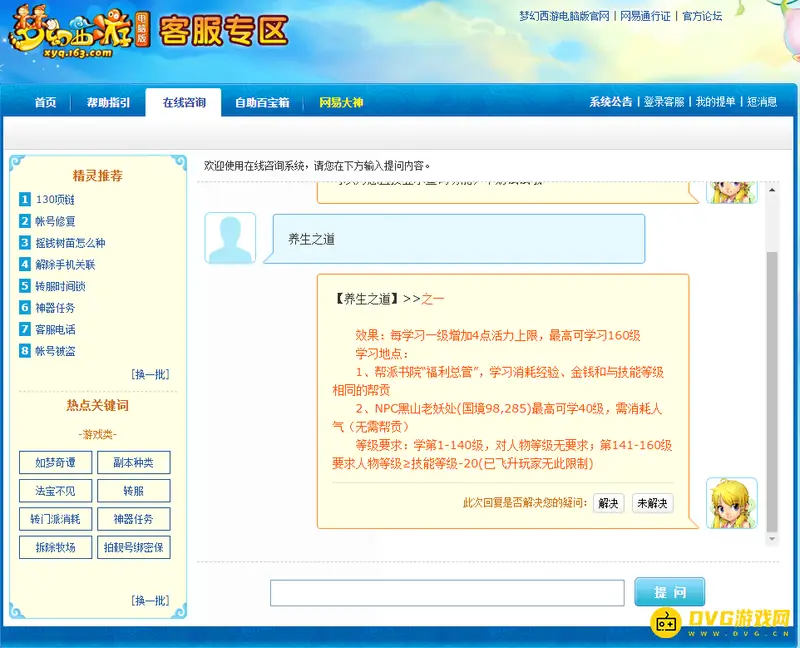
Task: Click the 精灵推荐 heading
Action: (97, 176)
